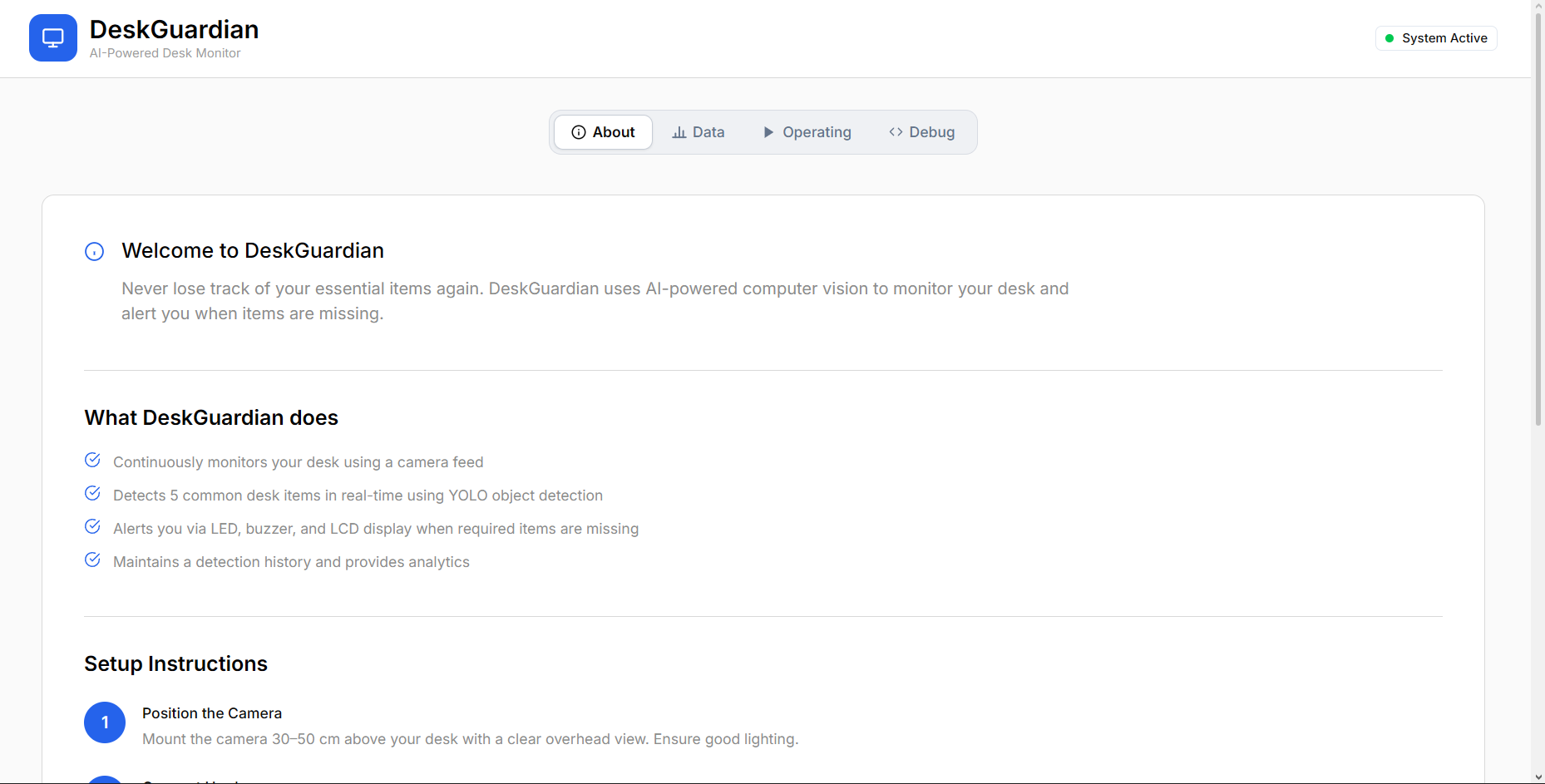Click the play icon in Operating tab

[768, 132]
